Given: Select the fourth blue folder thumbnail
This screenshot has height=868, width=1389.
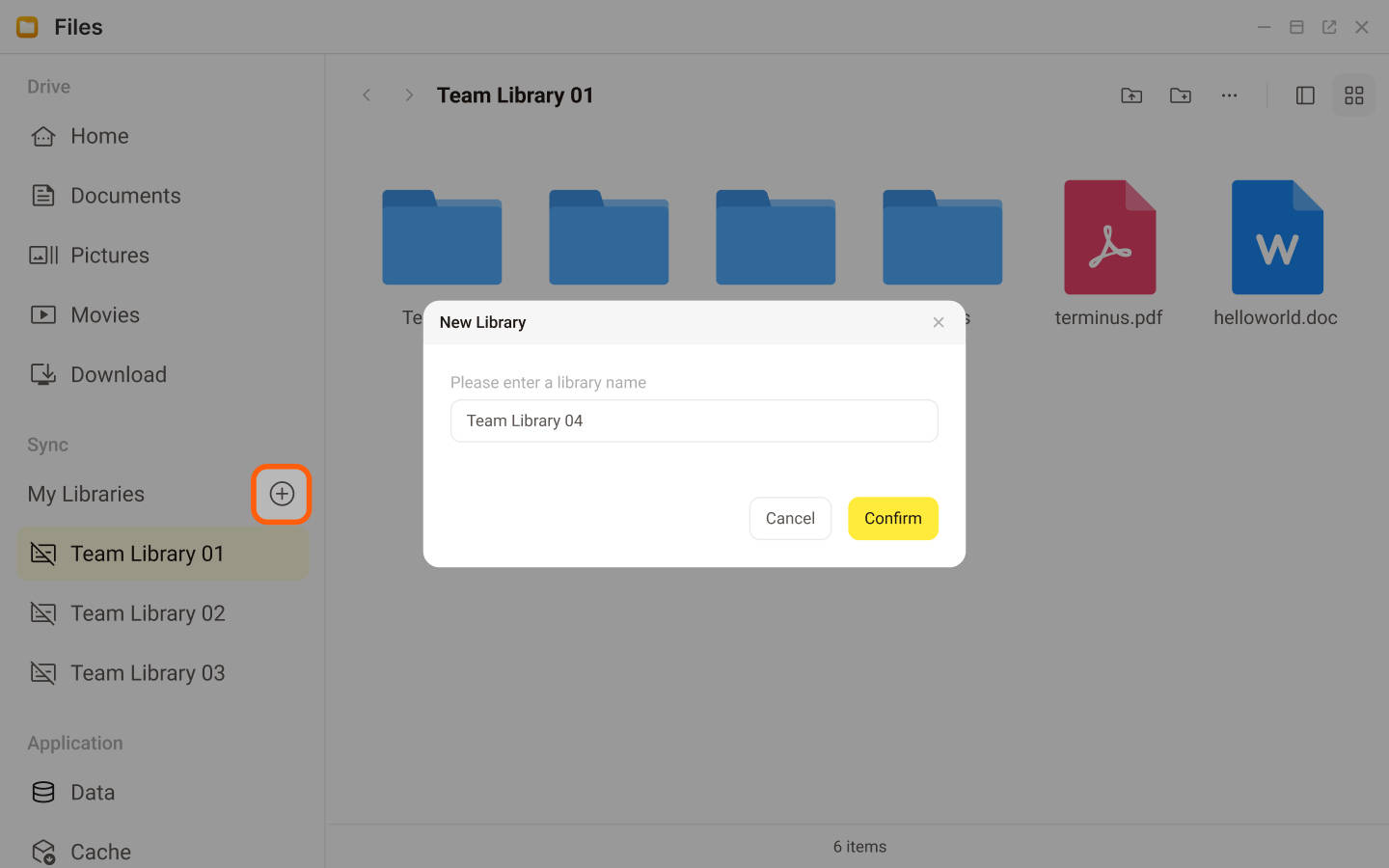Looking at the screenshot, I should (942, 237).
